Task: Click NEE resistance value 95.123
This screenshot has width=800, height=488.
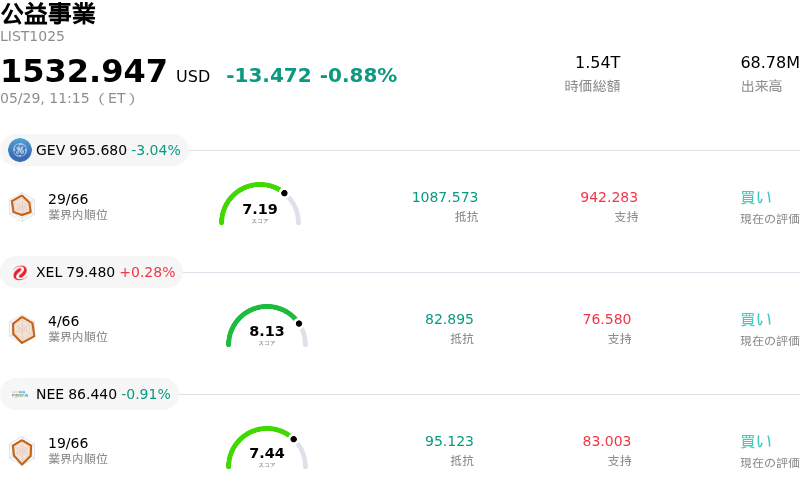Action: coord(449,441)
